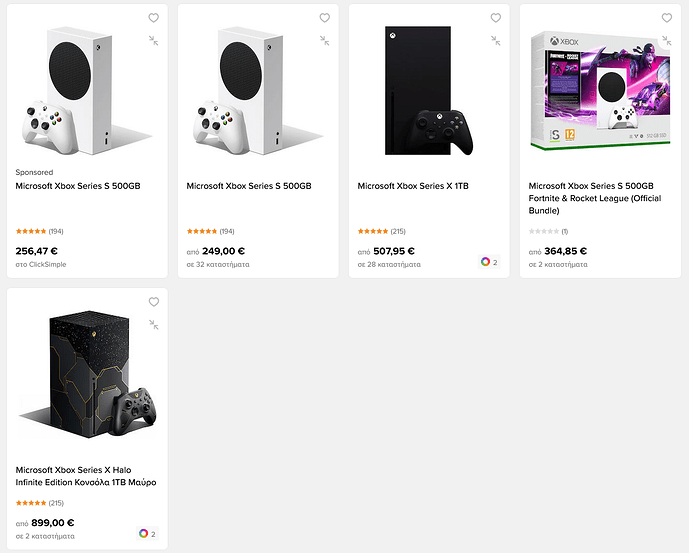
Task: Click compare icon on Halo Infinite Edition
Action: [153, 324]
